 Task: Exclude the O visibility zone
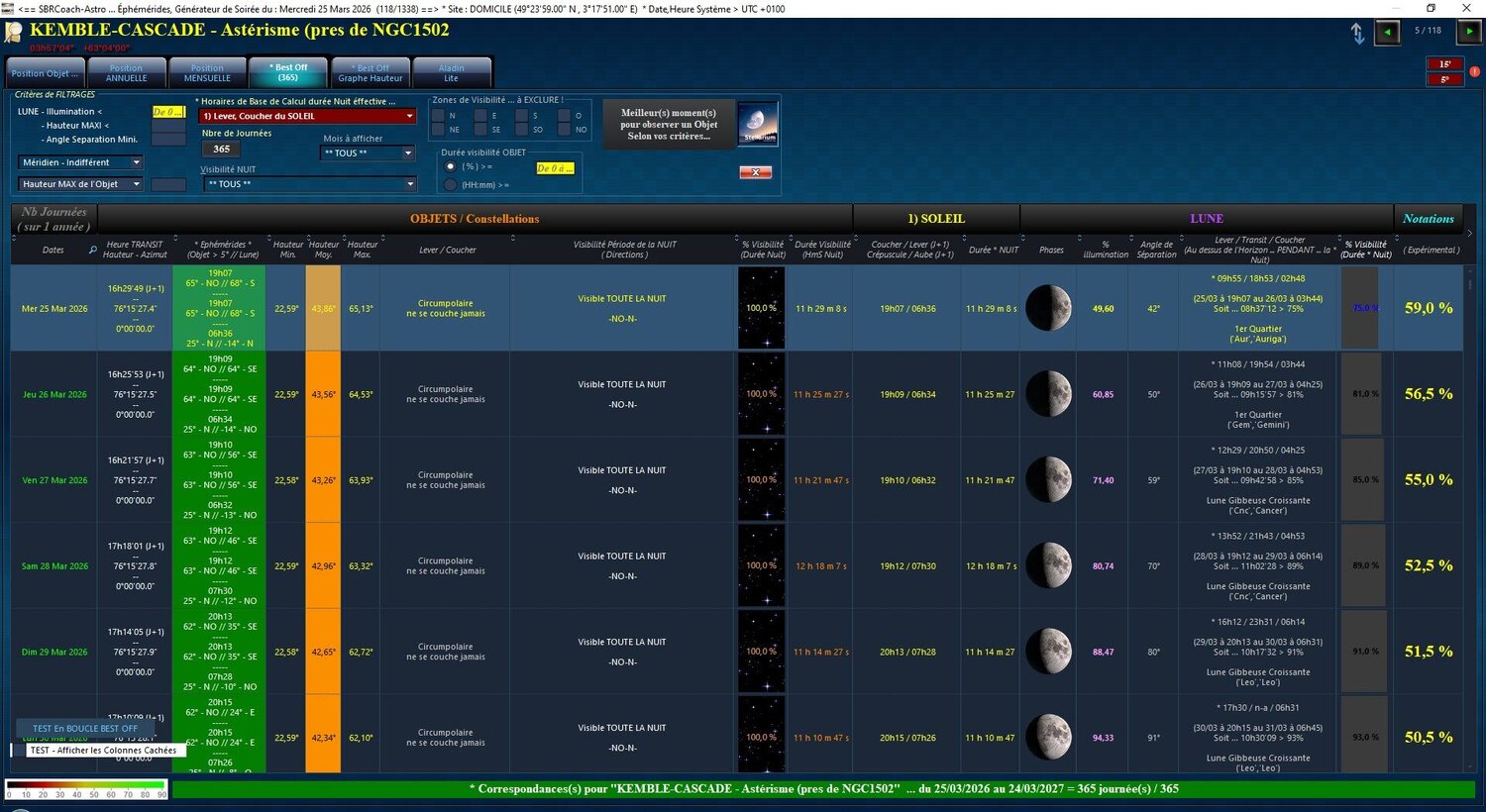(x=564, y=116)
